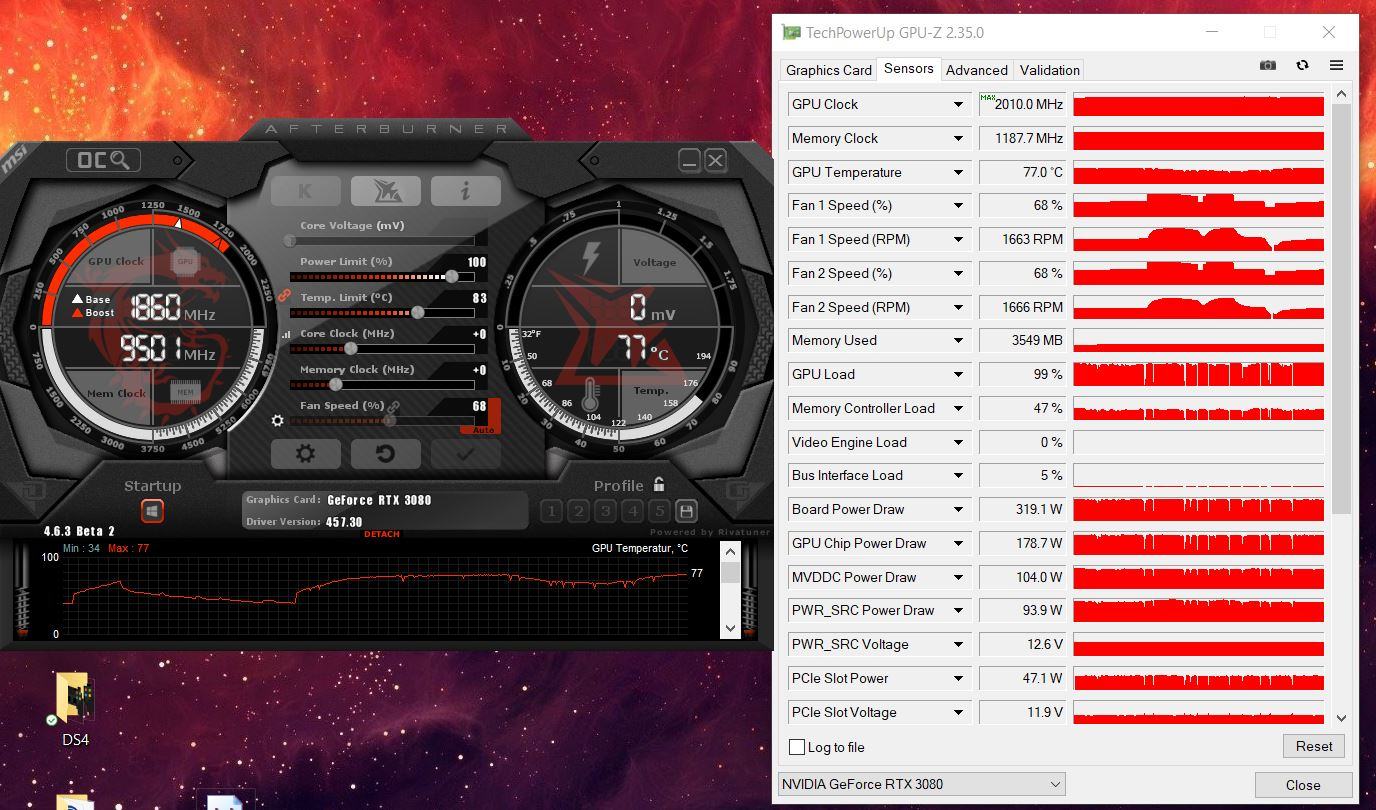Open the Afterburner info button
1376x810 pixels.
(465, 190)
